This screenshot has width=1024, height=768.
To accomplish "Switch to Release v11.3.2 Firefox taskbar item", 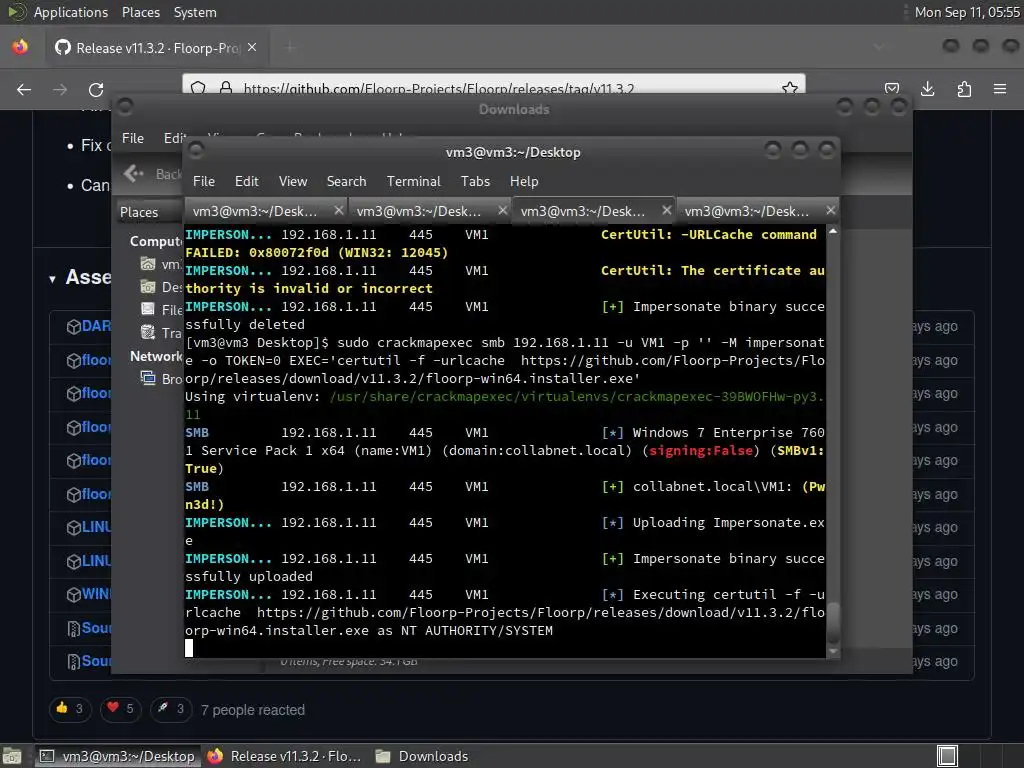I will pyautogui.click(x=284, y=756).
